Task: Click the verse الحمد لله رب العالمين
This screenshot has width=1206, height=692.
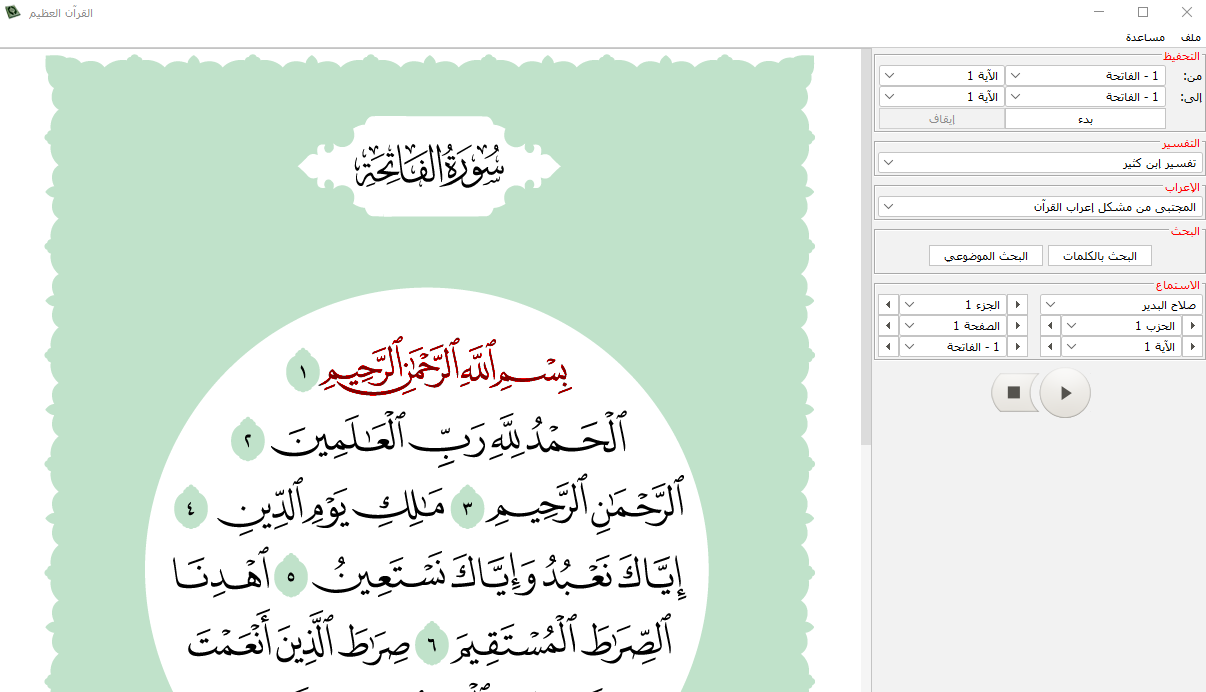Action: click(449, 436)
